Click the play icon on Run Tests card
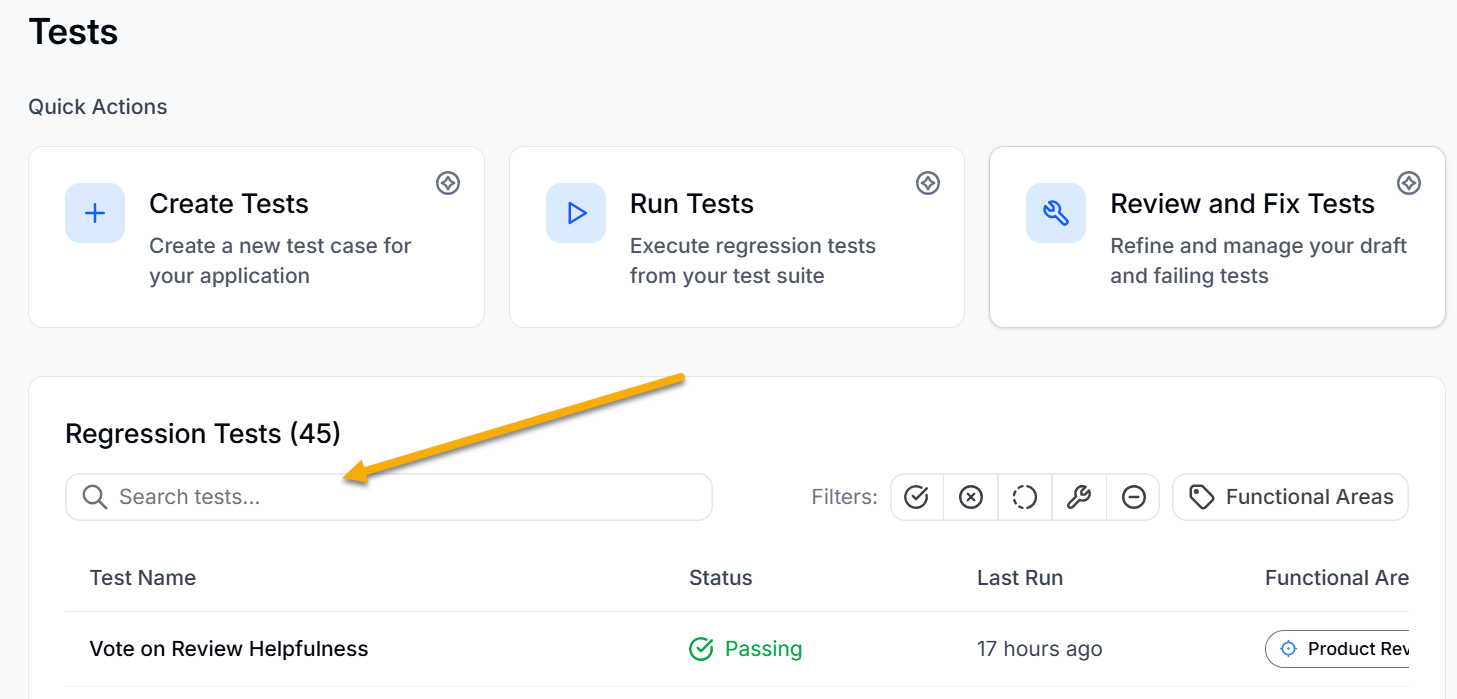This screenshot has height=699, width=1457. click(x=575, y=213)
